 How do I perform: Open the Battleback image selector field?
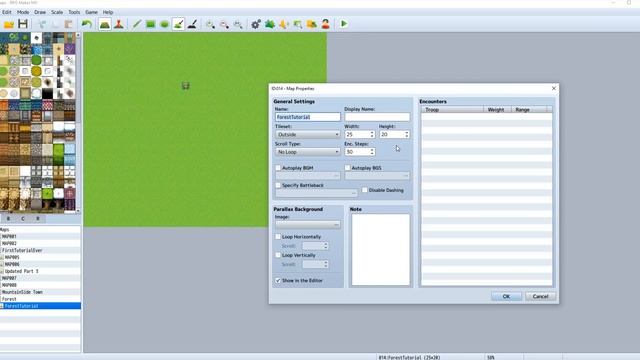316,193
